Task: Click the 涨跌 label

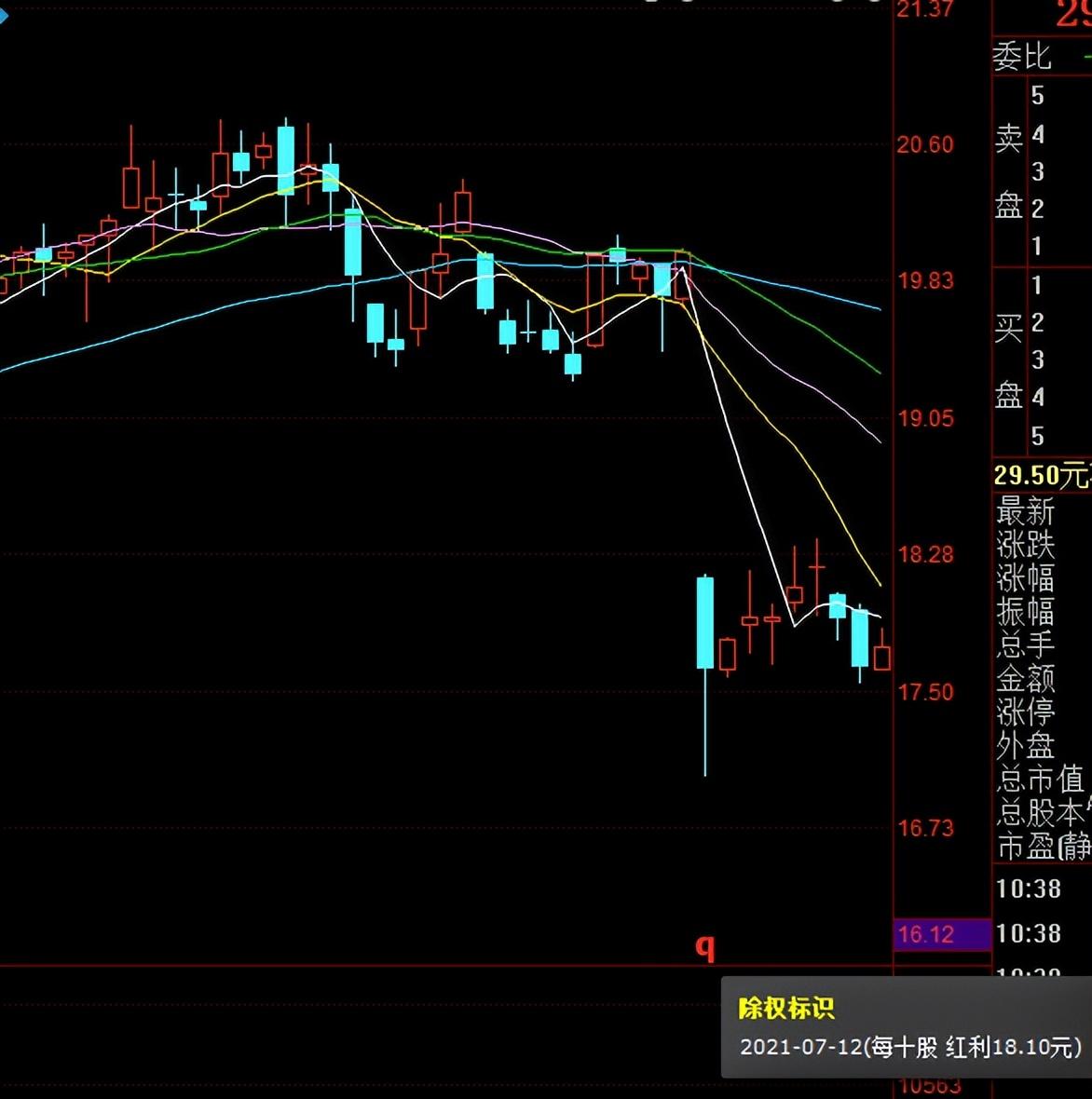Action: click(1025, 545)
